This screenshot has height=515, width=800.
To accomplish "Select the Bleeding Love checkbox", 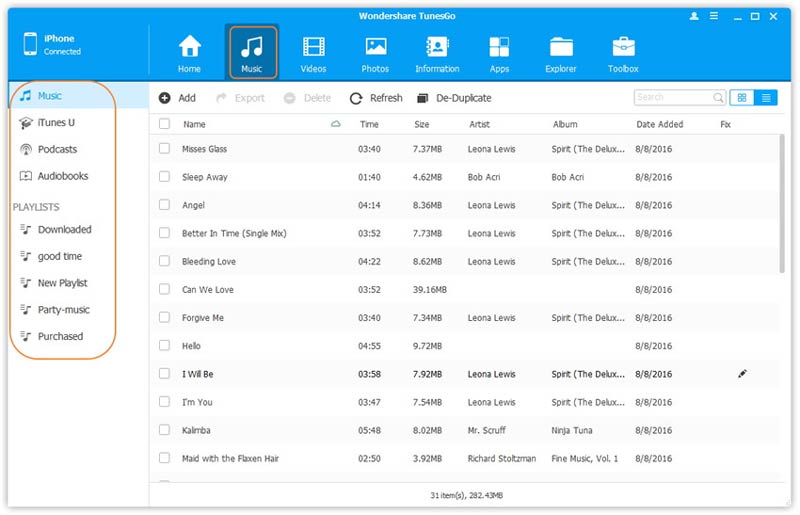I will 165,261.
